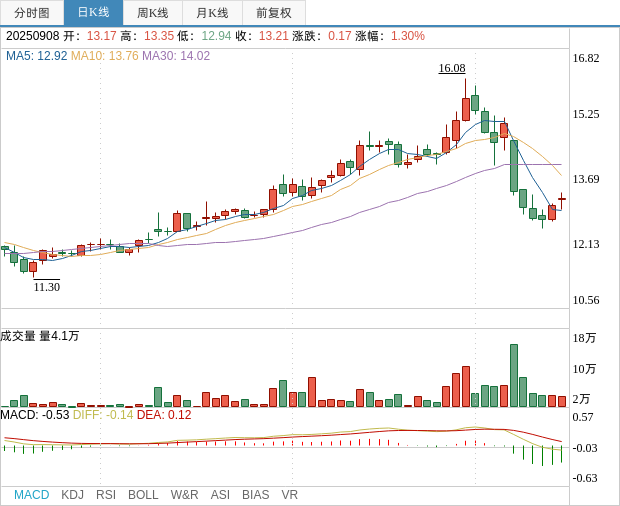Click the 高 13.35 high value

pyautogui.click(x=159, y=36)
